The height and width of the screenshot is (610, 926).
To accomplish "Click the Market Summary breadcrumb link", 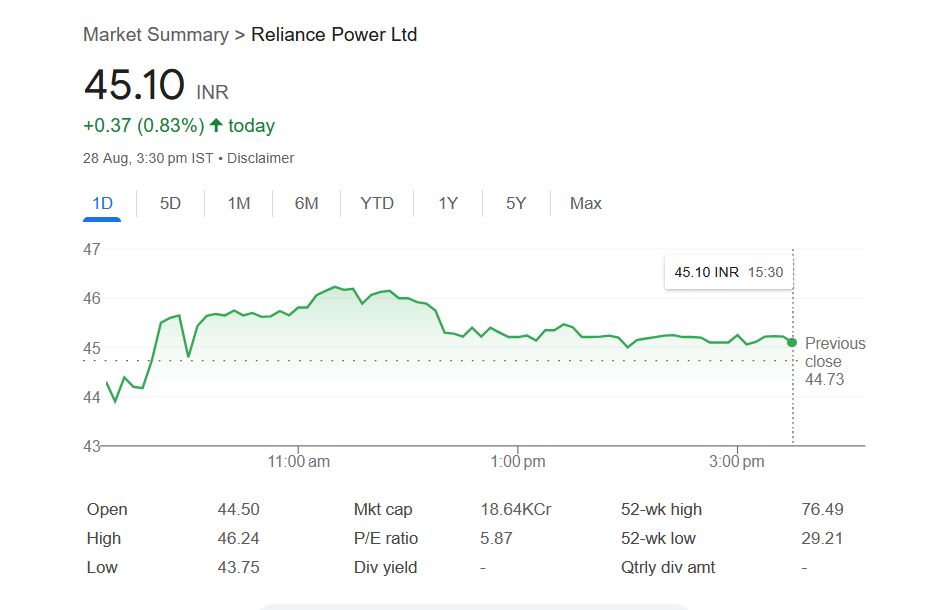I will click(x=155, y=35).
